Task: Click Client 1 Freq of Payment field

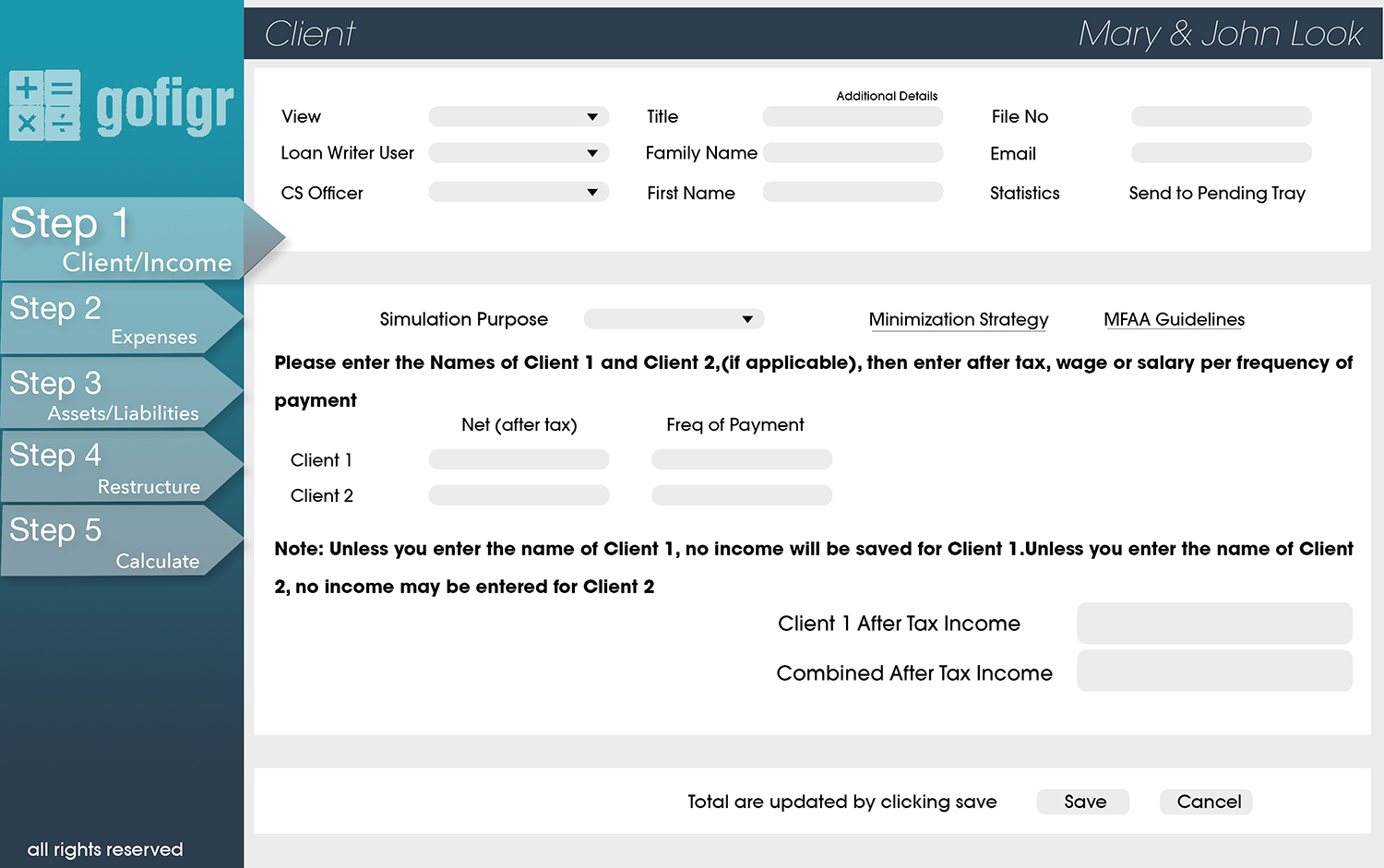Action: [742, 459]
